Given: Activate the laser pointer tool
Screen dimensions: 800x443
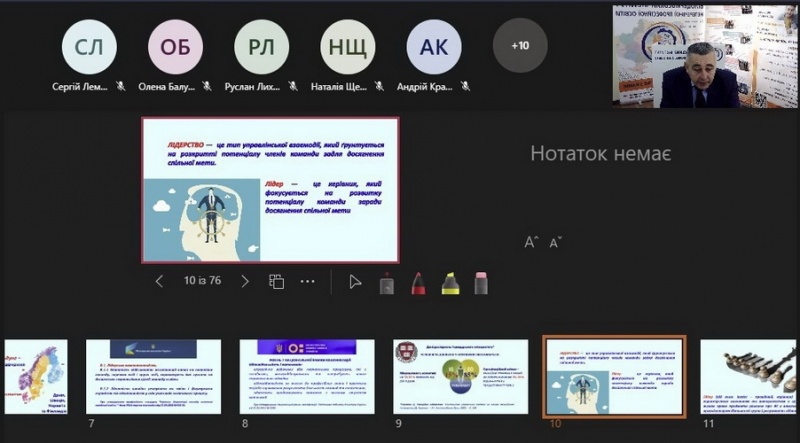Looking at the screenshot, I should (387, 283).
